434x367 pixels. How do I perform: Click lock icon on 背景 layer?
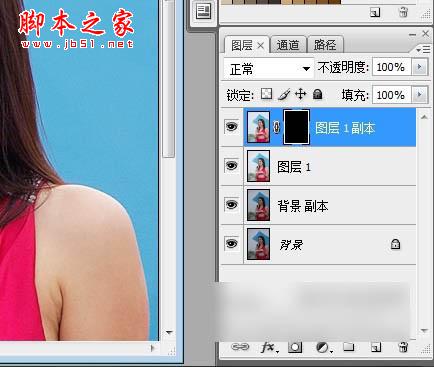point(395,244)
